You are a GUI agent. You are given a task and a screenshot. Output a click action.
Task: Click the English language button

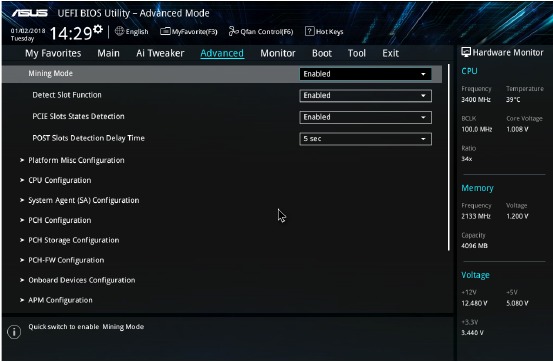pos(132,31)
